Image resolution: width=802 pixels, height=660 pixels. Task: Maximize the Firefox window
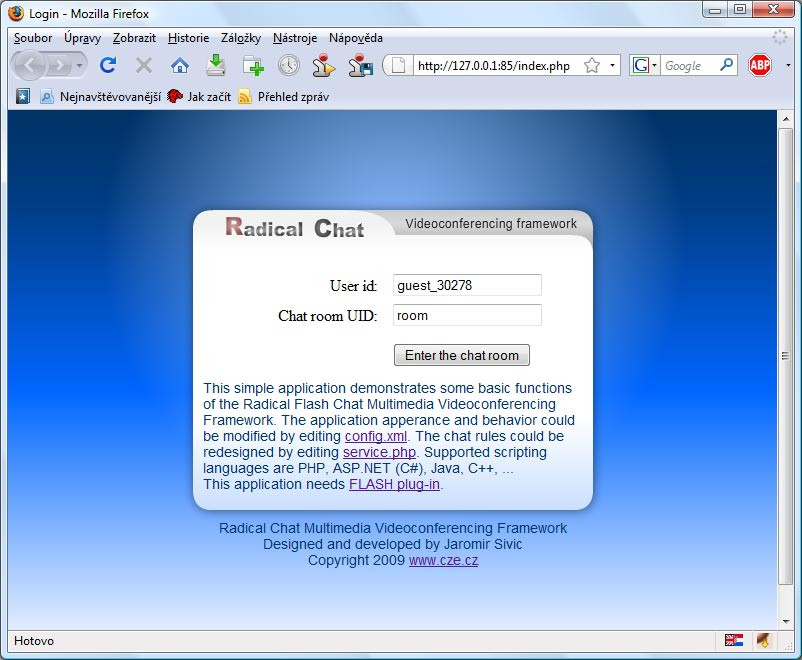tap(740, 9)
